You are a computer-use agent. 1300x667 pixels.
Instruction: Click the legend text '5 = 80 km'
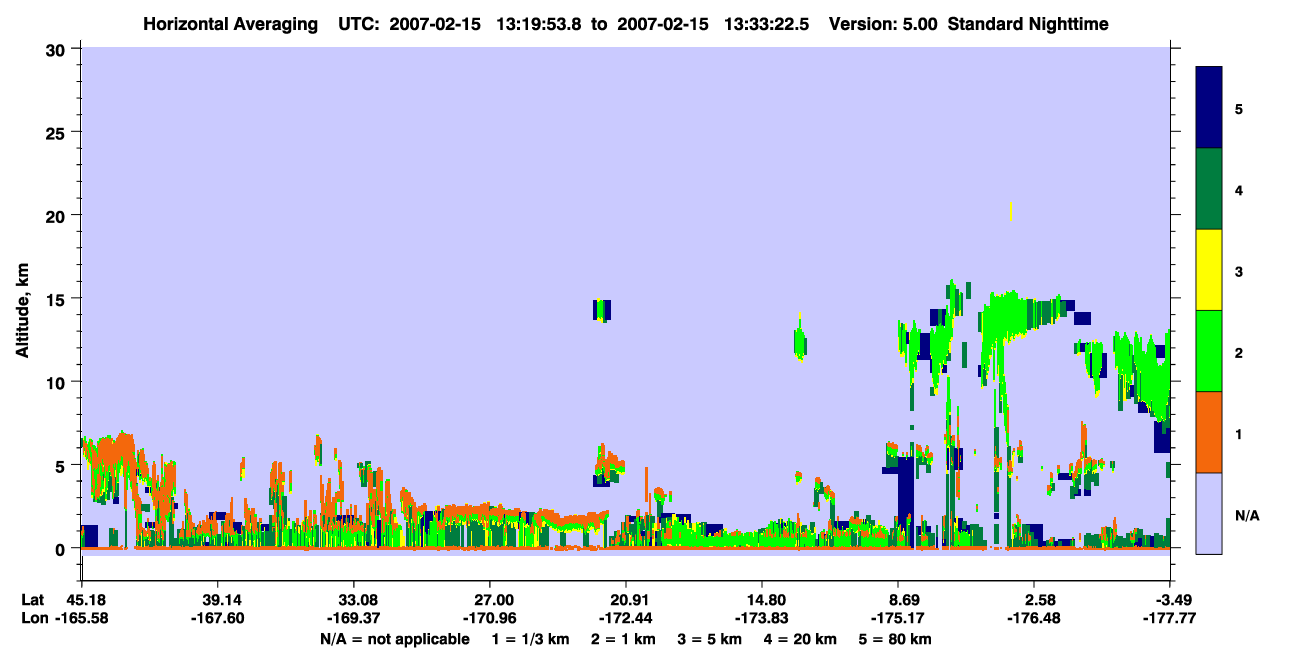(897, 639)
